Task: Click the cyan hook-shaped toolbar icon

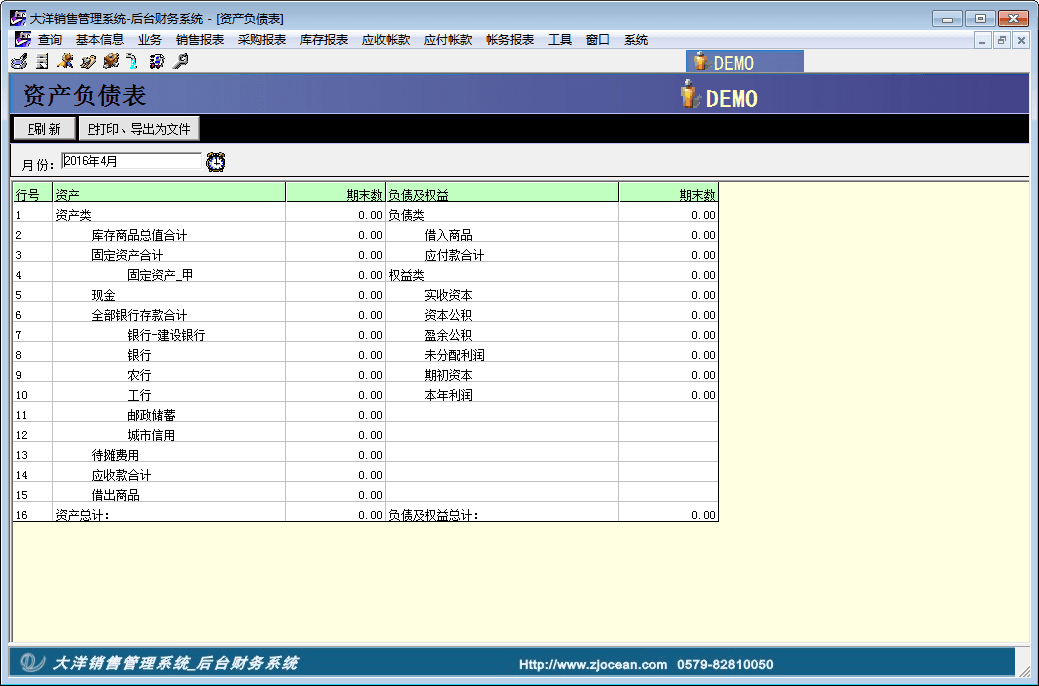Action: 131,62
